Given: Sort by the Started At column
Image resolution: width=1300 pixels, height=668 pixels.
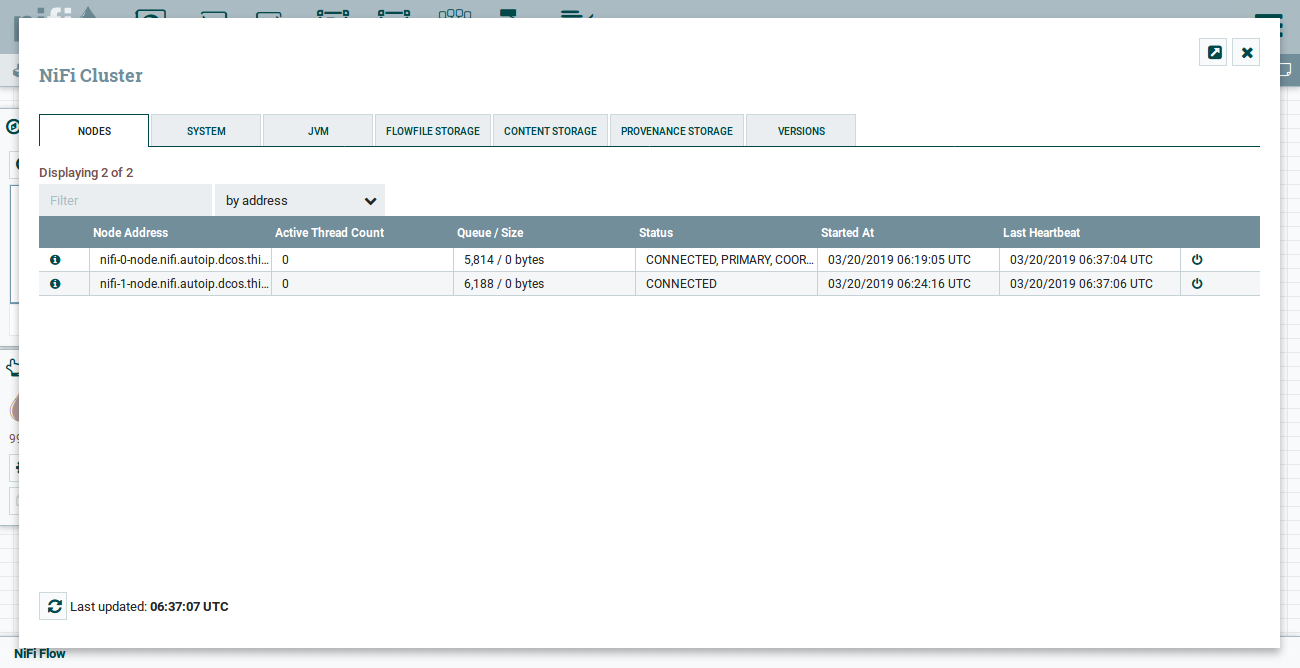Looking at the screenshot, I should [x=908, y=232].
